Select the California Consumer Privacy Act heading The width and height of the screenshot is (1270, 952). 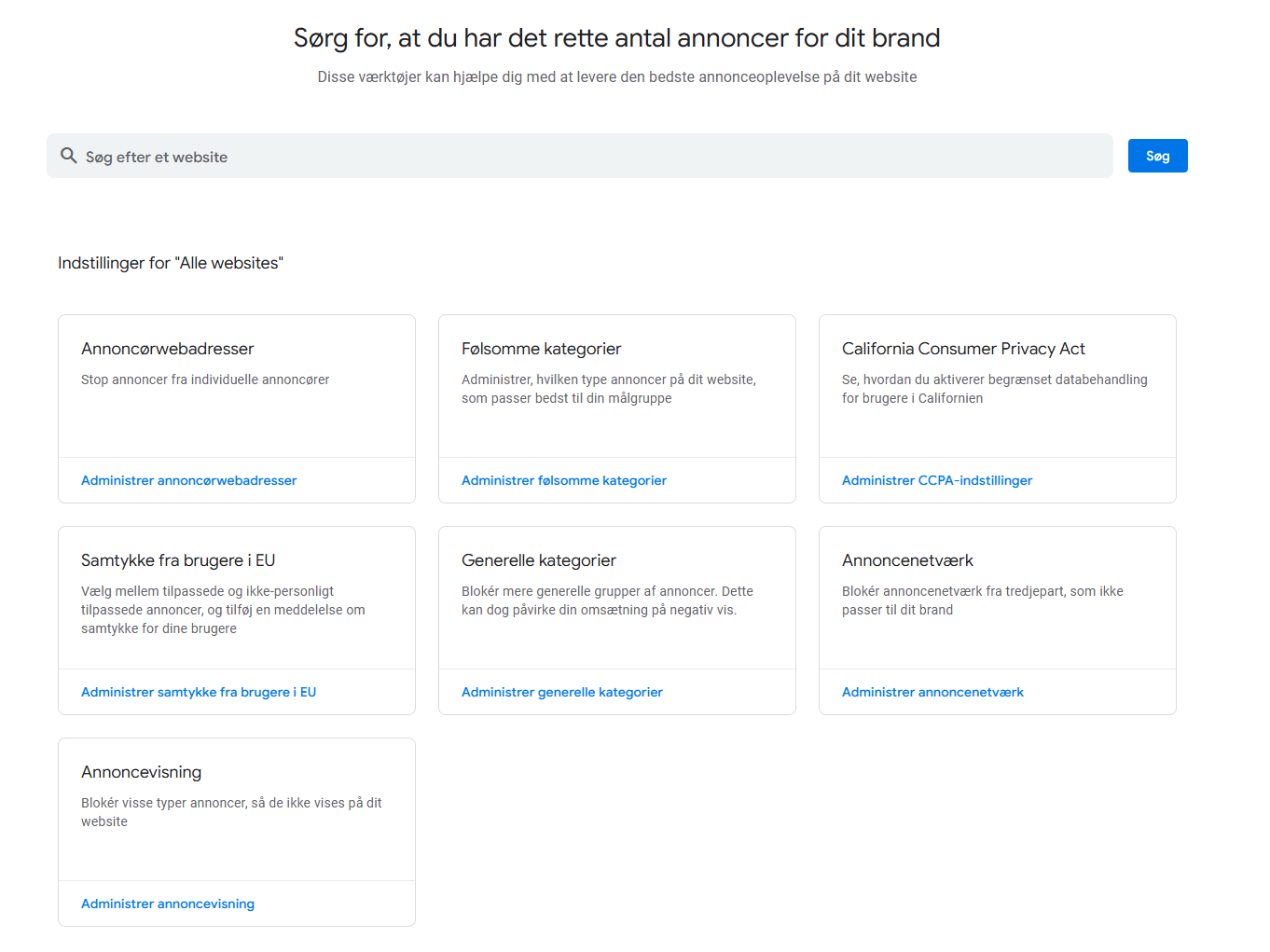962,349
